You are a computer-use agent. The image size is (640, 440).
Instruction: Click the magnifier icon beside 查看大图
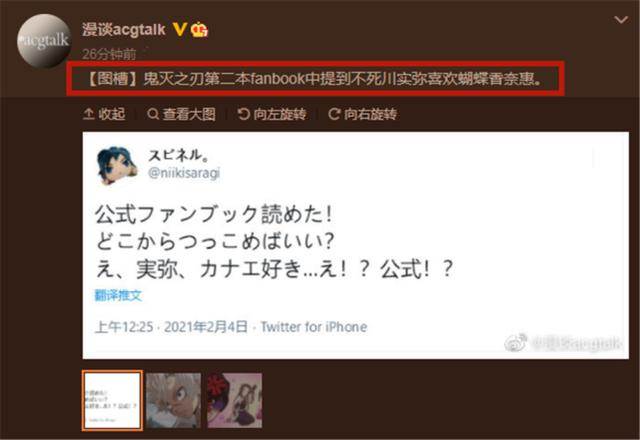pos(153,114)
